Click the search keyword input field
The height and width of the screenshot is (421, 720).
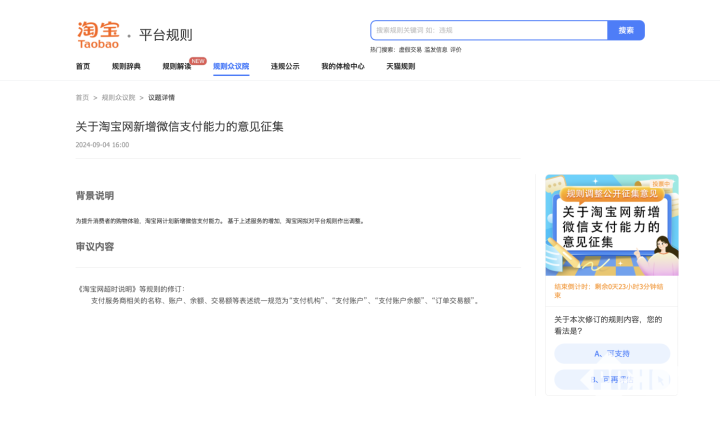[489, 30]
